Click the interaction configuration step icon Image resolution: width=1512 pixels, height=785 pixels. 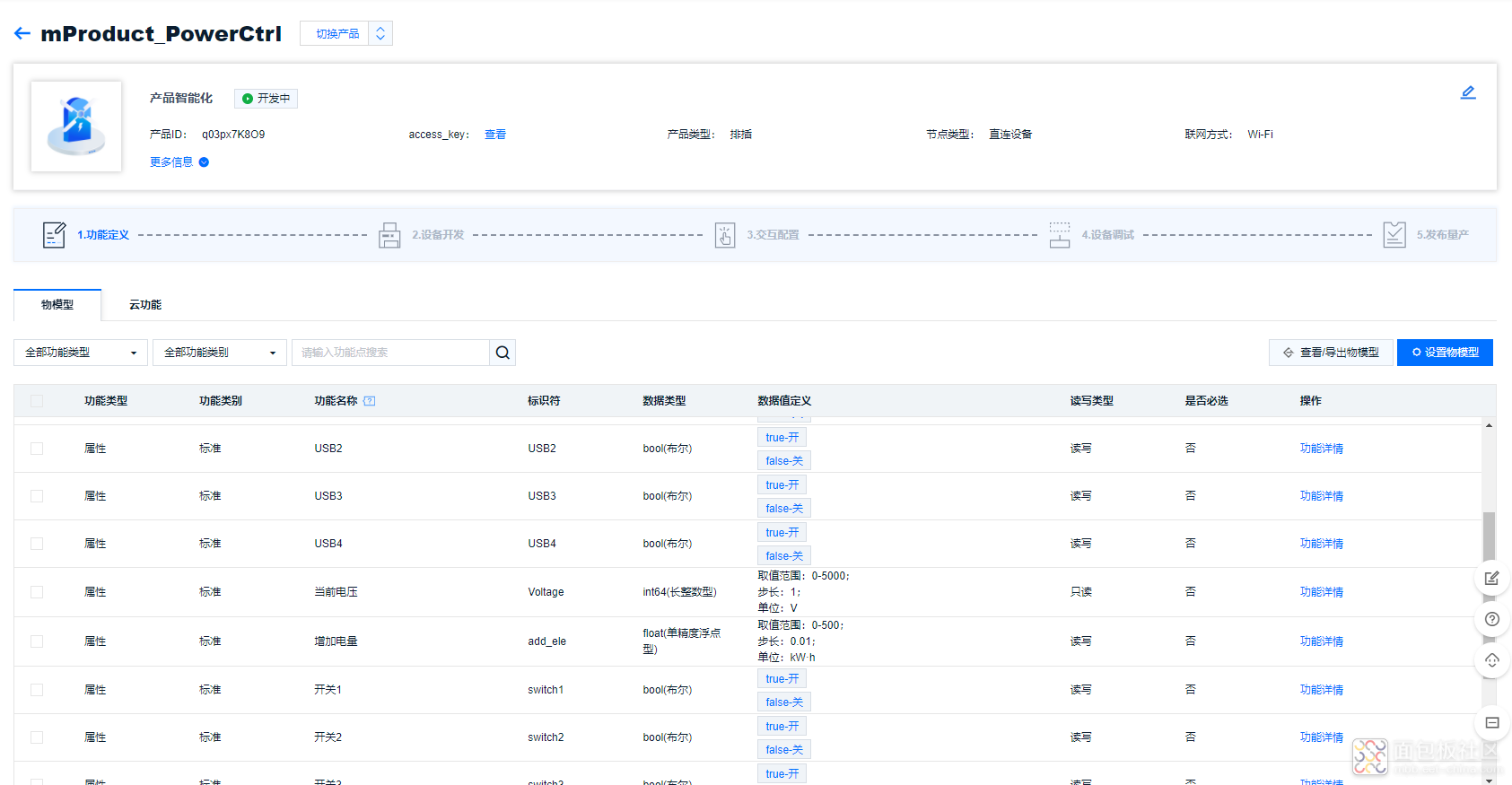click(x=725, y=235)
